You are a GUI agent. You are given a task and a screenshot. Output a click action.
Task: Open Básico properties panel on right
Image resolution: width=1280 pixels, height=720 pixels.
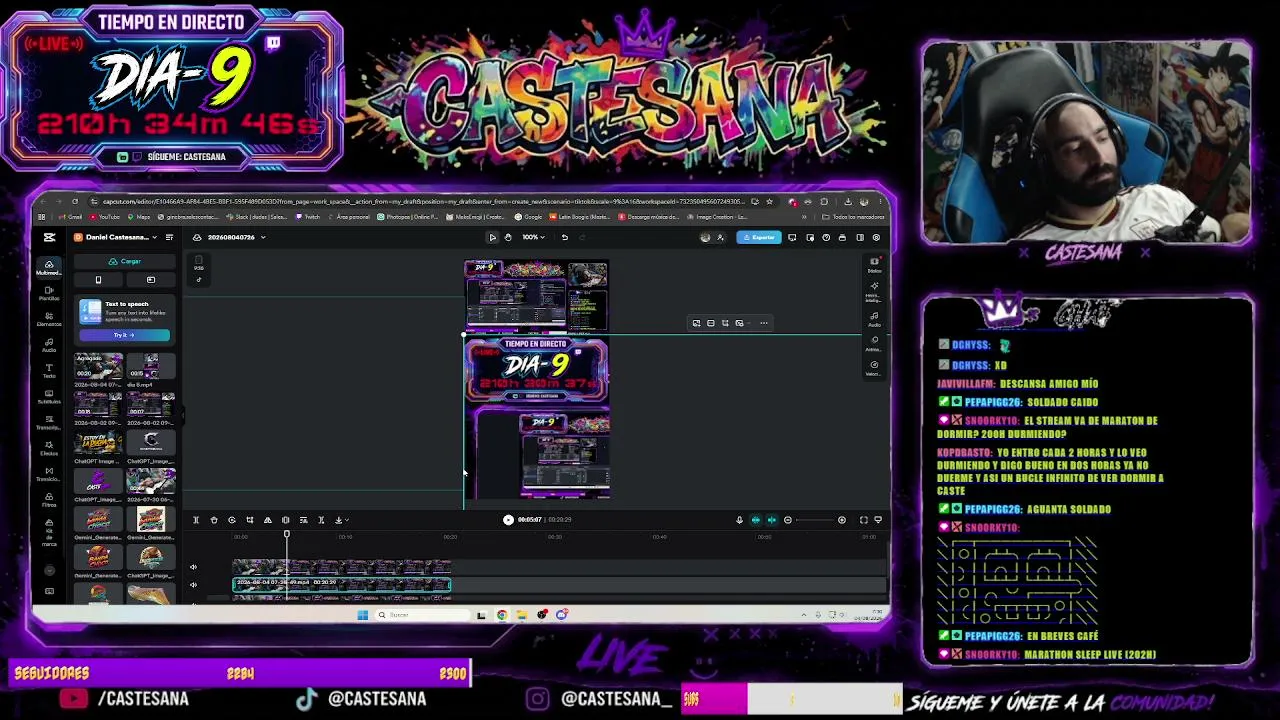(x=874, y=265)
